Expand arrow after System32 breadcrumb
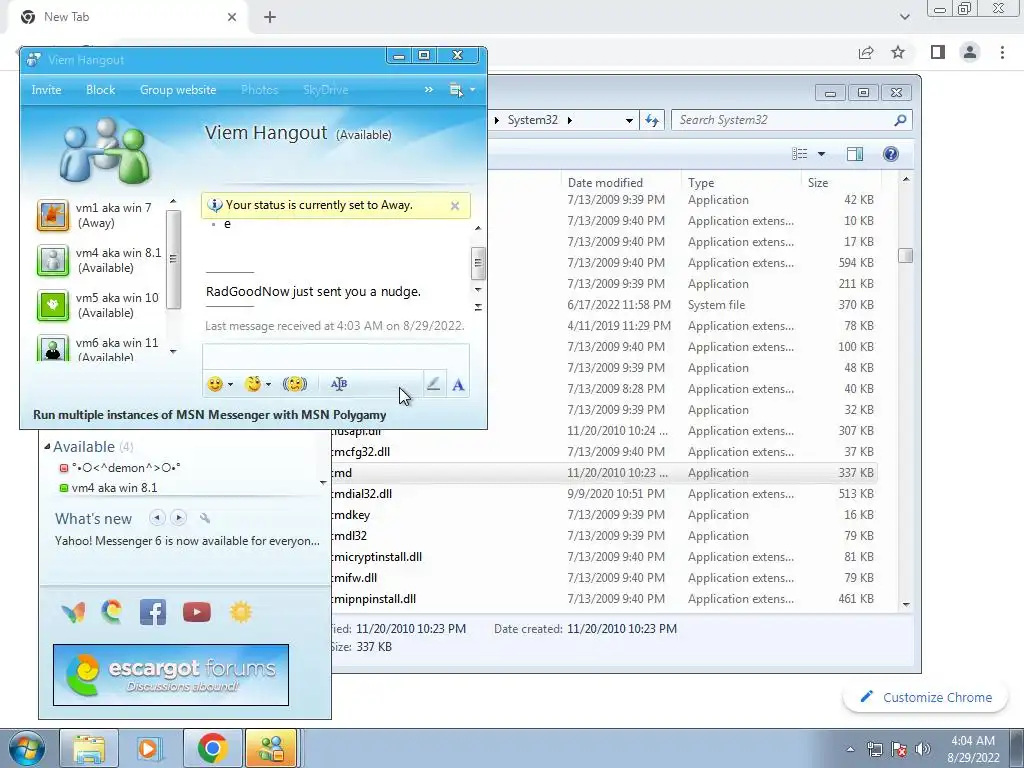This screenshot has width=1024, height=768. click(570, 120)
